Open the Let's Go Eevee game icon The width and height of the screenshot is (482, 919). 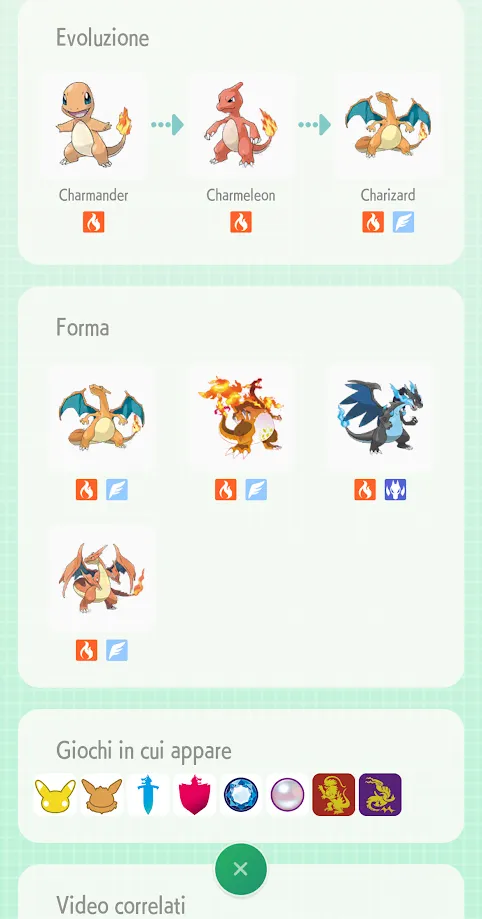[x=102, y=795]
